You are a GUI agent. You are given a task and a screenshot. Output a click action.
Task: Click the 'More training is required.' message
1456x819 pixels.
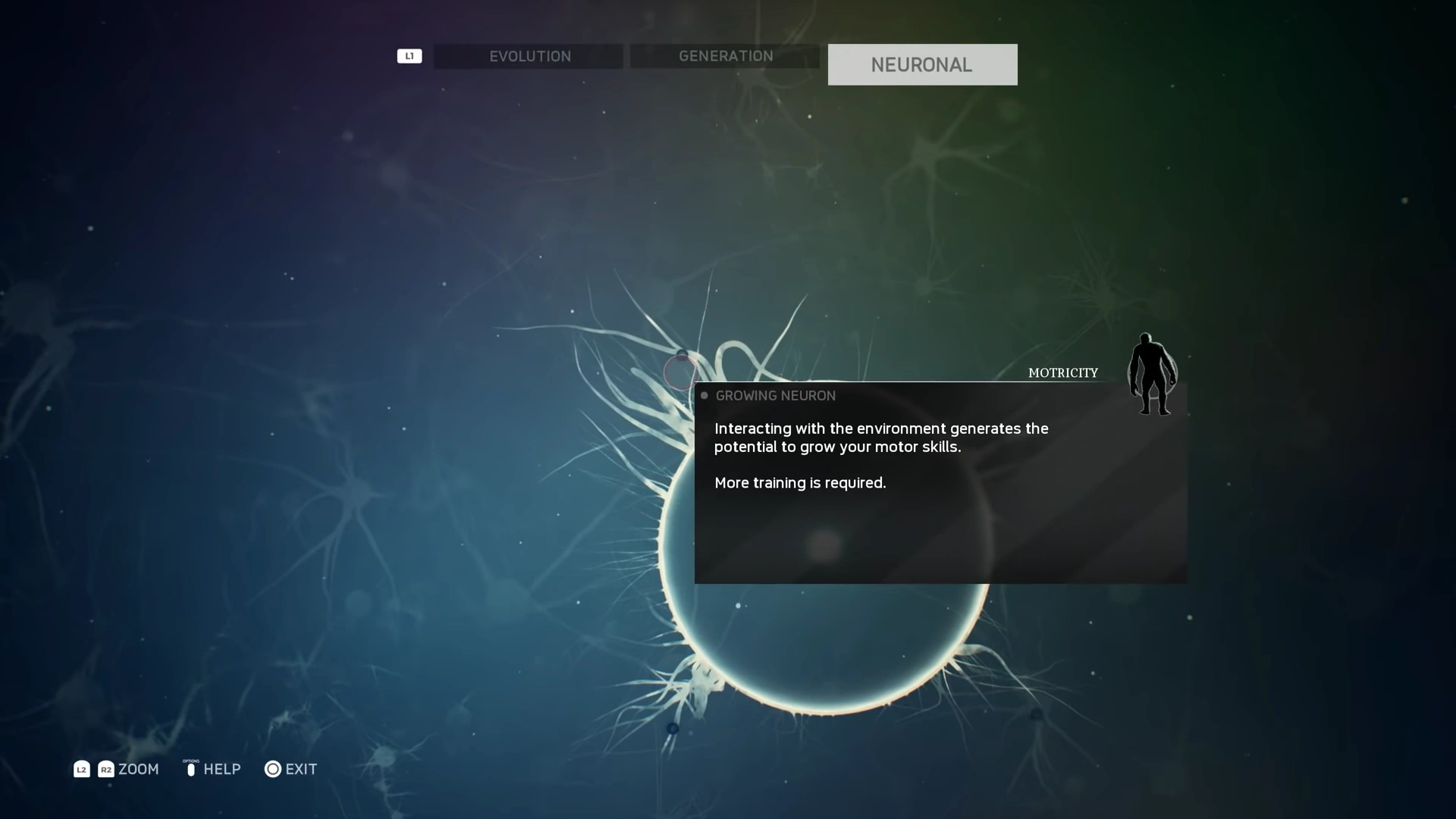[x=800, y=483]
